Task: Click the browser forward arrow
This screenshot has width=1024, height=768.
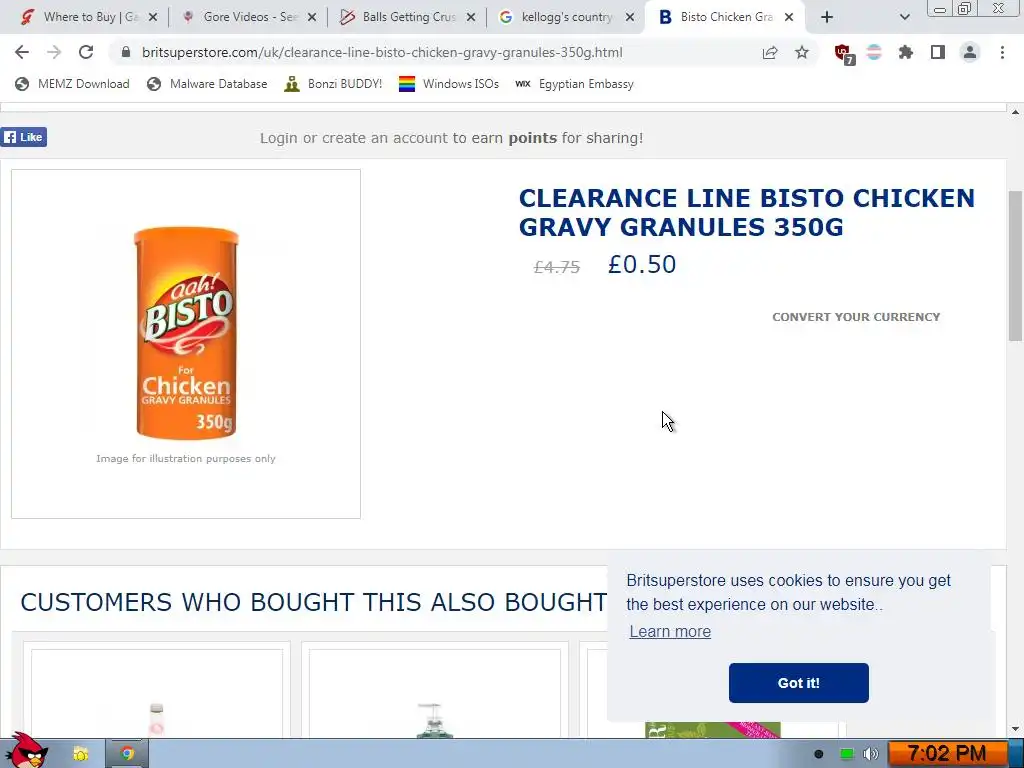Action: 54,52
